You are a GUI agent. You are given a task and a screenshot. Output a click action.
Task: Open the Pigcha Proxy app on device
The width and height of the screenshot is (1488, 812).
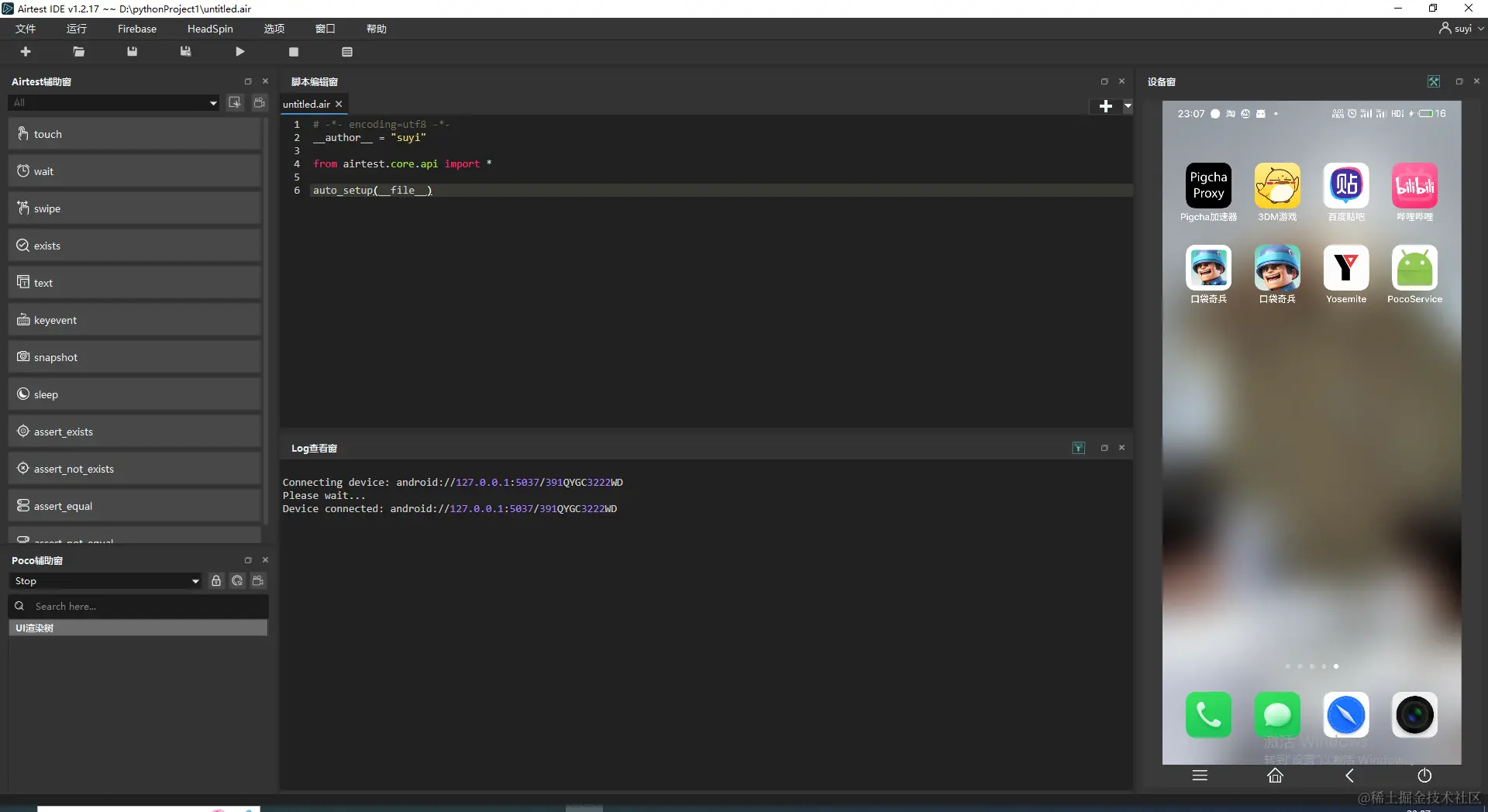tap(1209, 185)
